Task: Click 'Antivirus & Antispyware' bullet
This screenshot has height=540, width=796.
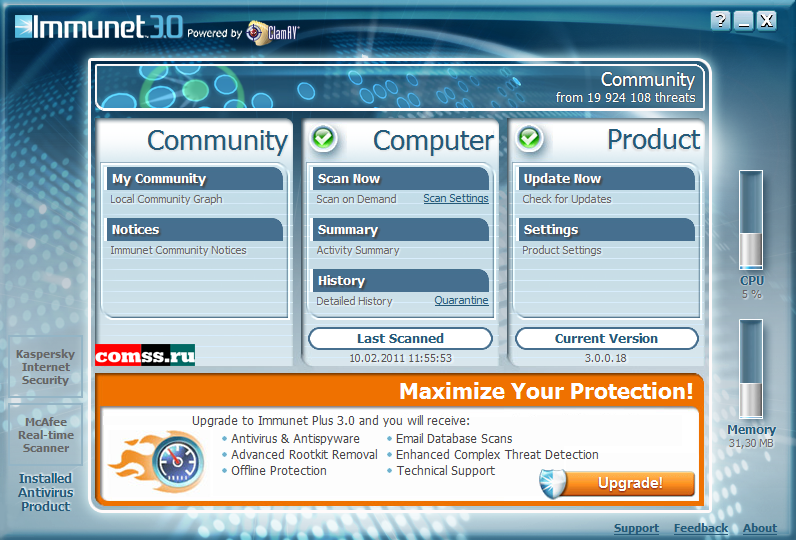Action: pyautogui.click(x=295, y=438)
